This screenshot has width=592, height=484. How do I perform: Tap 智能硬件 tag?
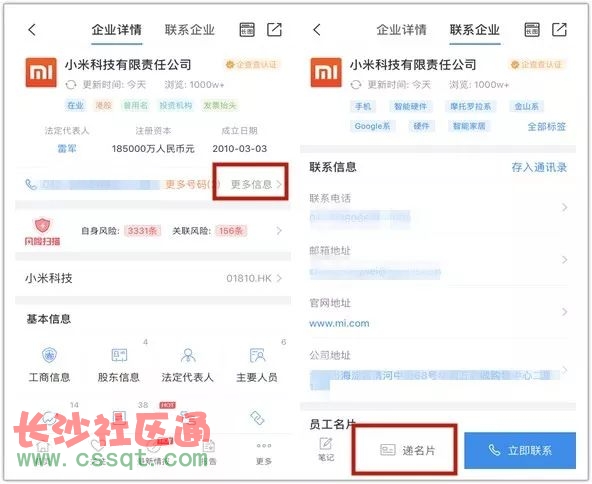coord(410,106)
